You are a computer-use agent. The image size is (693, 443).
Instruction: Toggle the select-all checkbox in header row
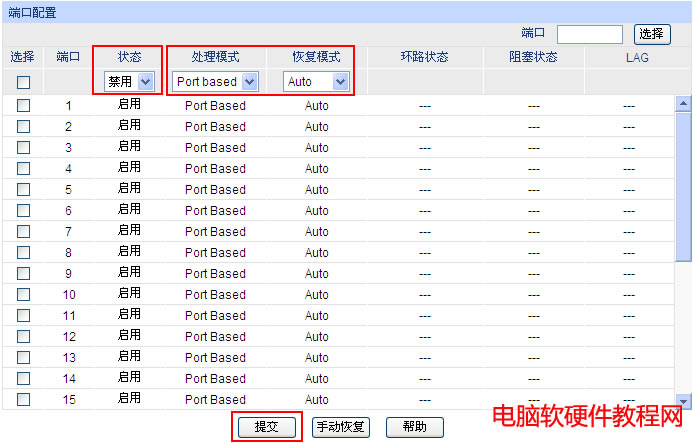coord(23,82)
